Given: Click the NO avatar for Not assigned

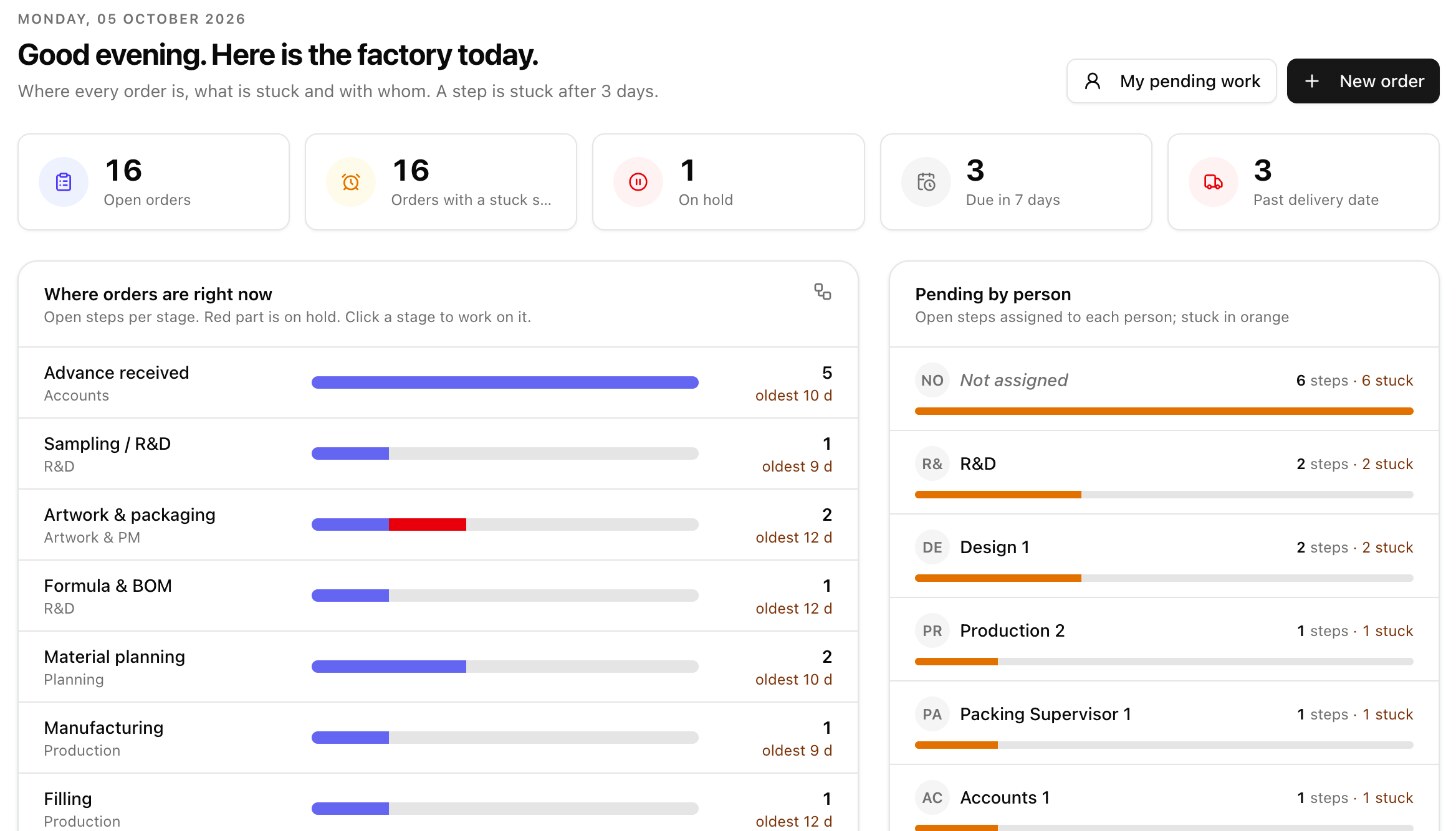Looking at the screenshot, I should pyautogui.click(x=932, y=380).
